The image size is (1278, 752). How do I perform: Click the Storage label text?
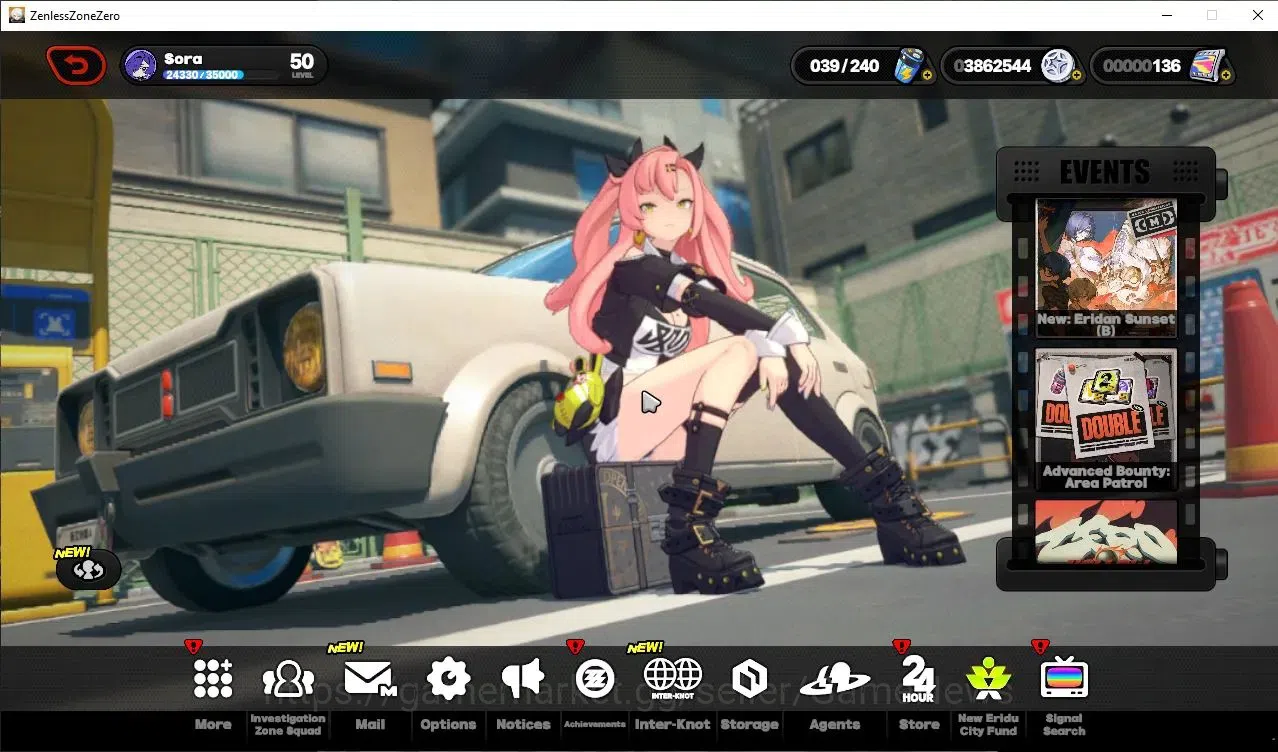click(749, 724)
